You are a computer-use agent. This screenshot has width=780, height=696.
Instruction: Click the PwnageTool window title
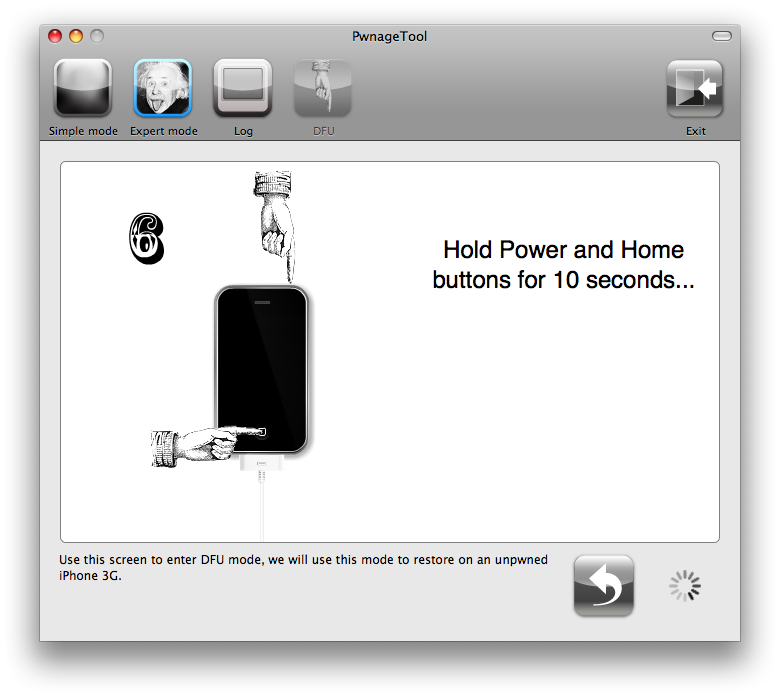coord(390,36)
